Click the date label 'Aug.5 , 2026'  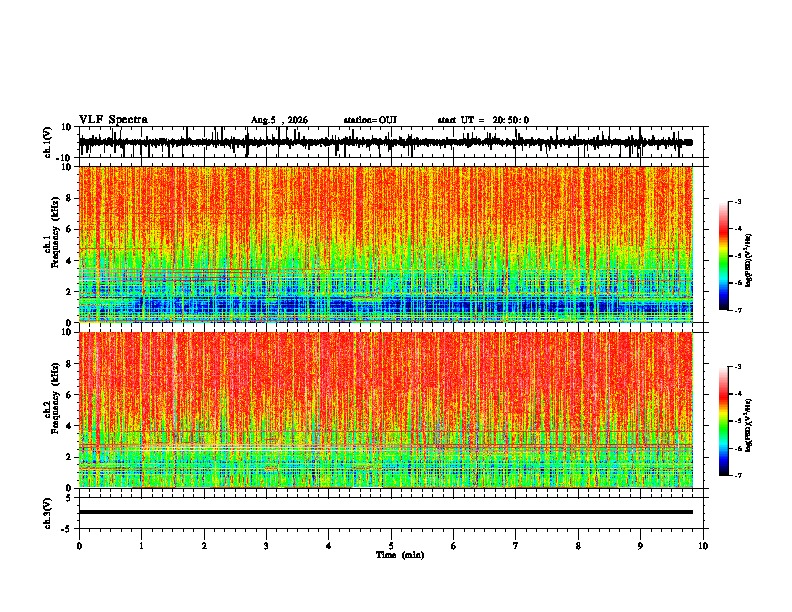pos(279,120)
